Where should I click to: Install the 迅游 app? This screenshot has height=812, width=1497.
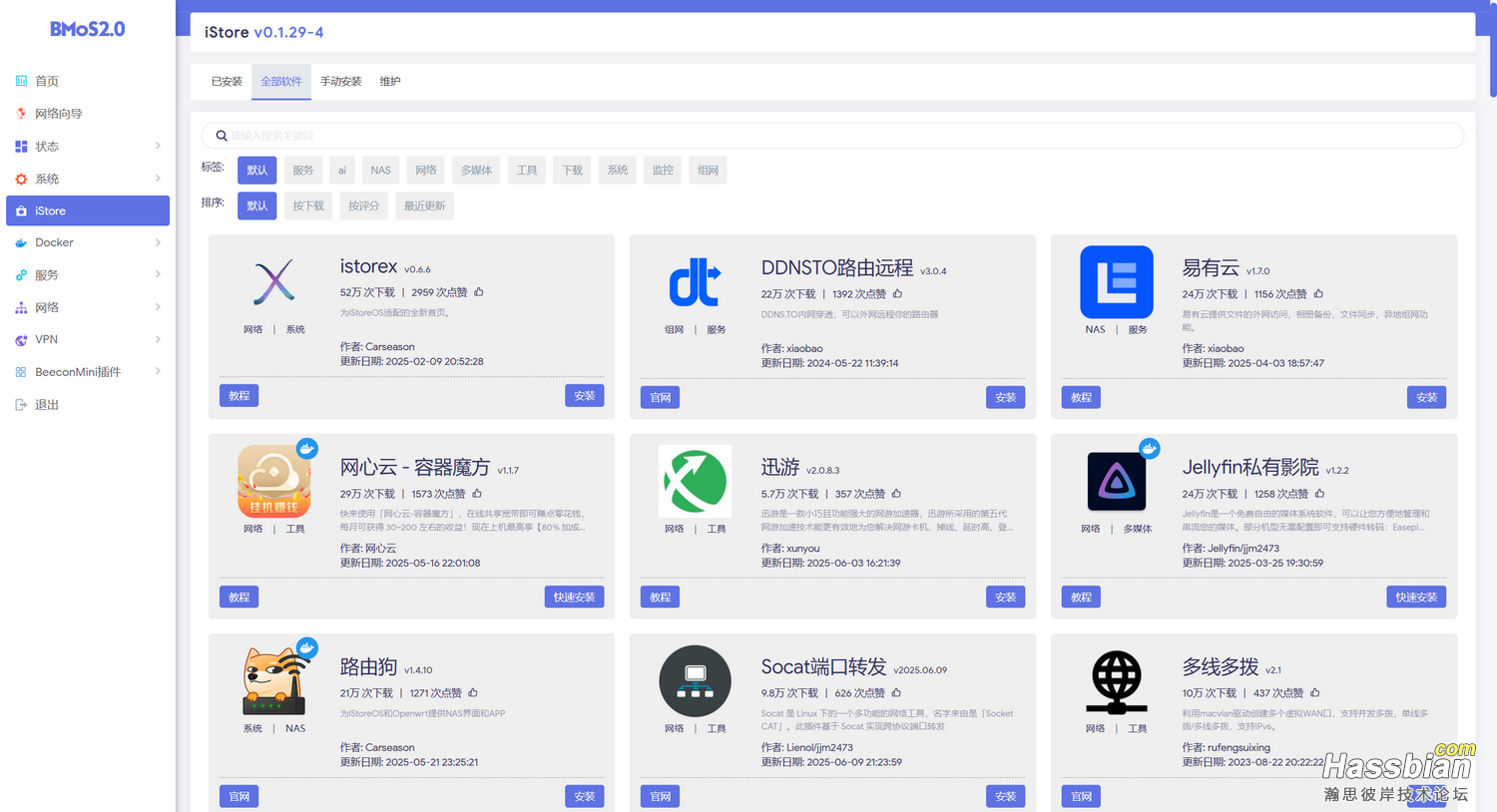point(1005,598)
